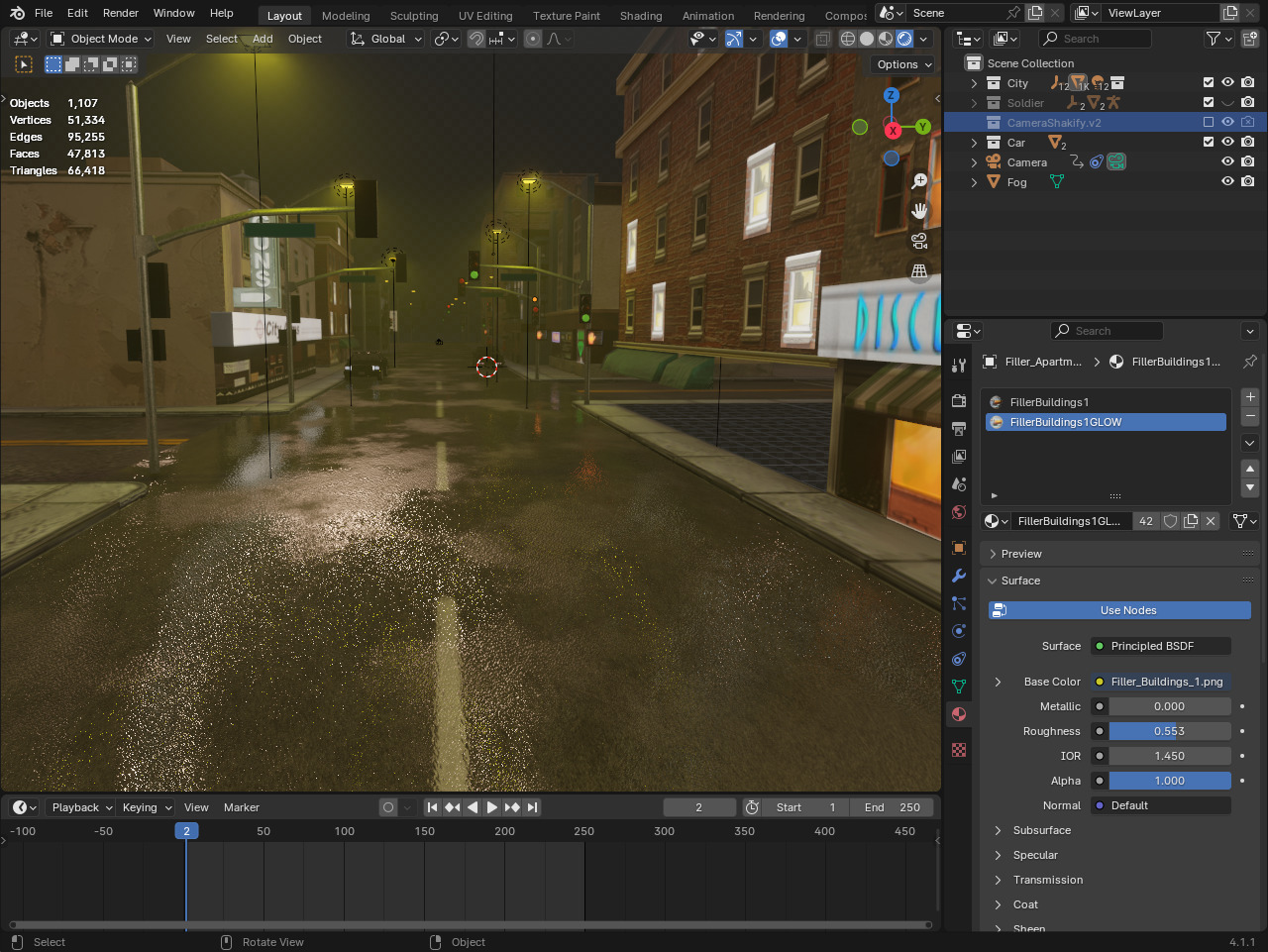Open the Output properties tab
This screenshot has width=1268, height=952.
click(958, 429)
